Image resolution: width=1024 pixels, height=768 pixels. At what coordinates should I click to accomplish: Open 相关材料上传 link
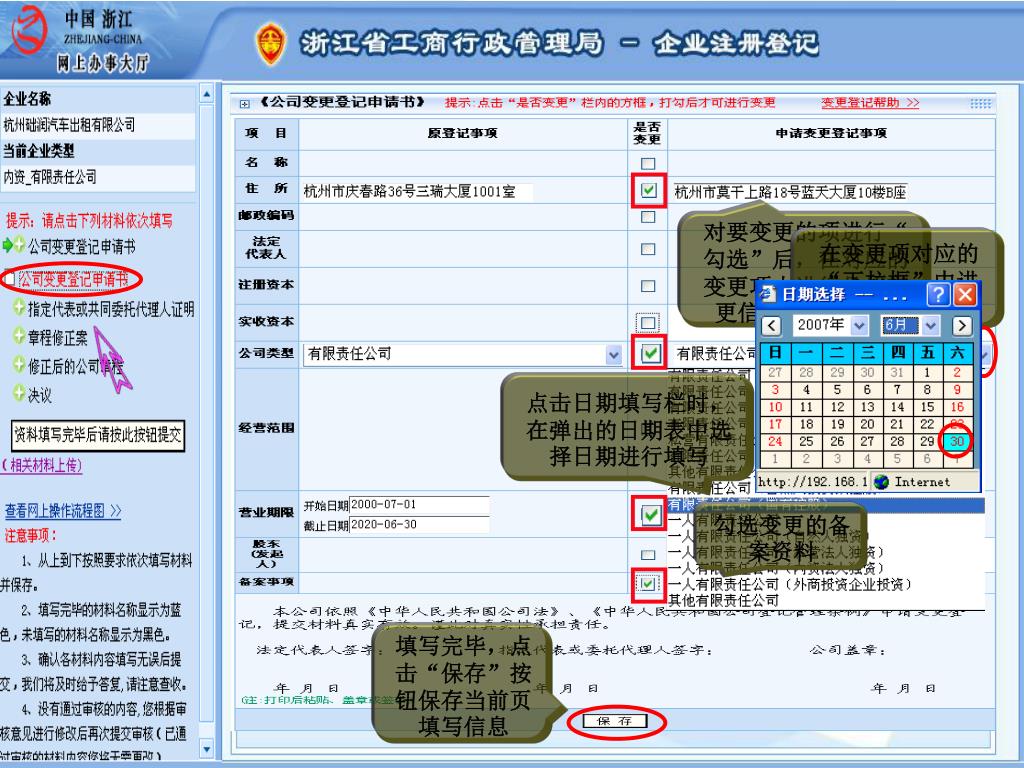click(x=42, y=466)
